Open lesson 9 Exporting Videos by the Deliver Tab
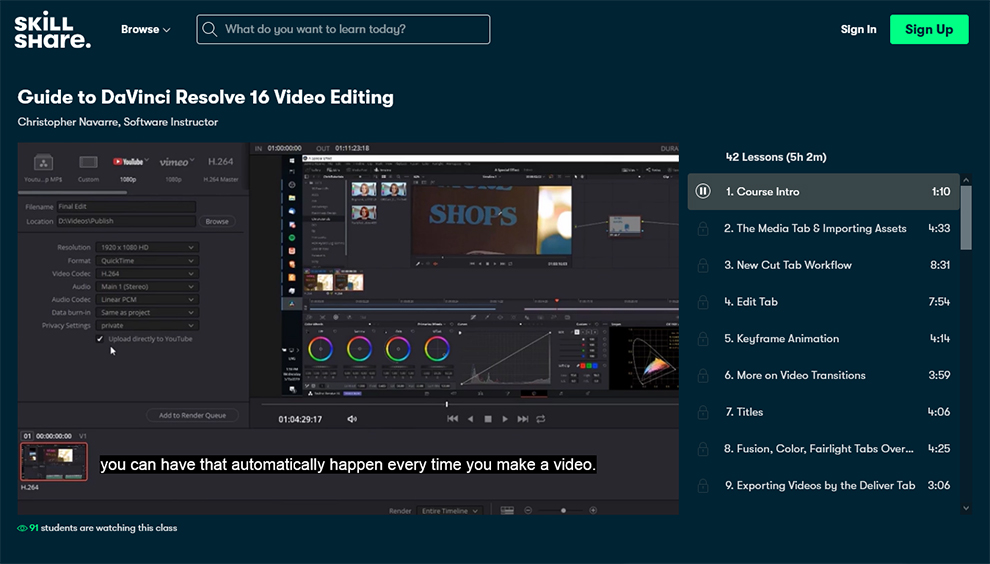Image resolution: width=990 pixels, height=564 pixels. point(823,485)
